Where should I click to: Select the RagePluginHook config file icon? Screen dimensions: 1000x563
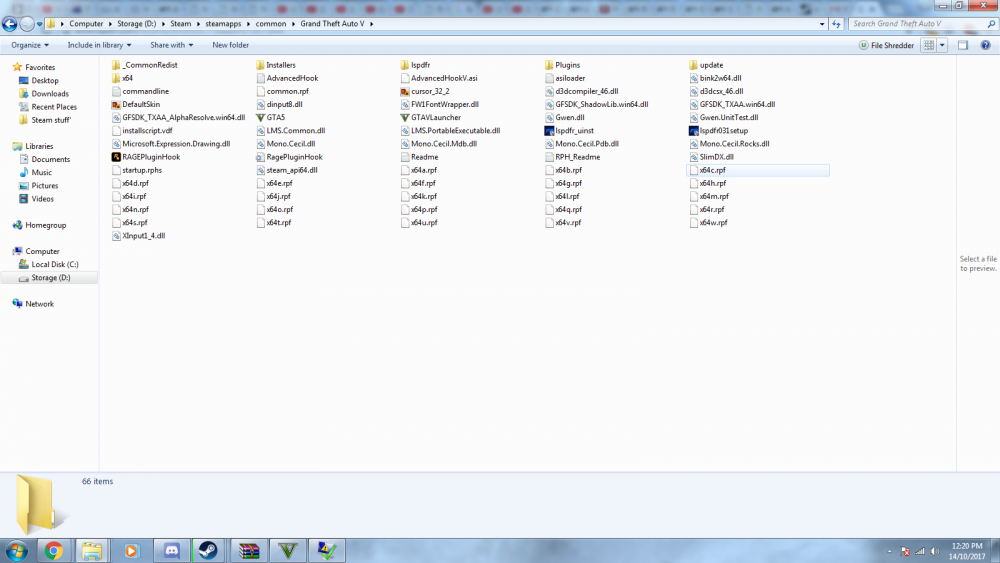click(x=260, y=157)
